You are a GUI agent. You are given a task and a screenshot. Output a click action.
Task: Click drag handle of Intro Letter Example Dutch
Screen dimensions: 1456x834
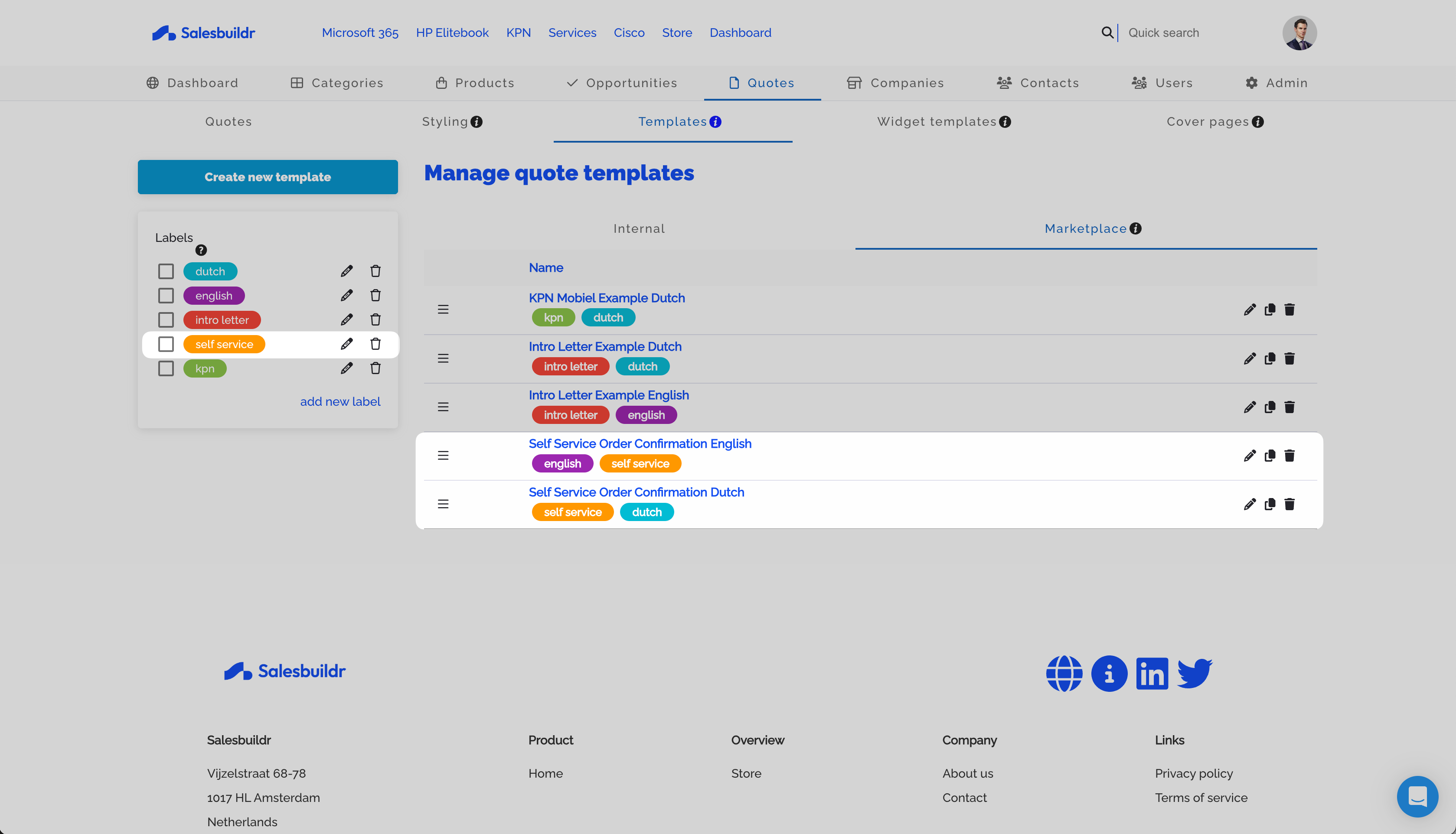click(x=443, y=358)
